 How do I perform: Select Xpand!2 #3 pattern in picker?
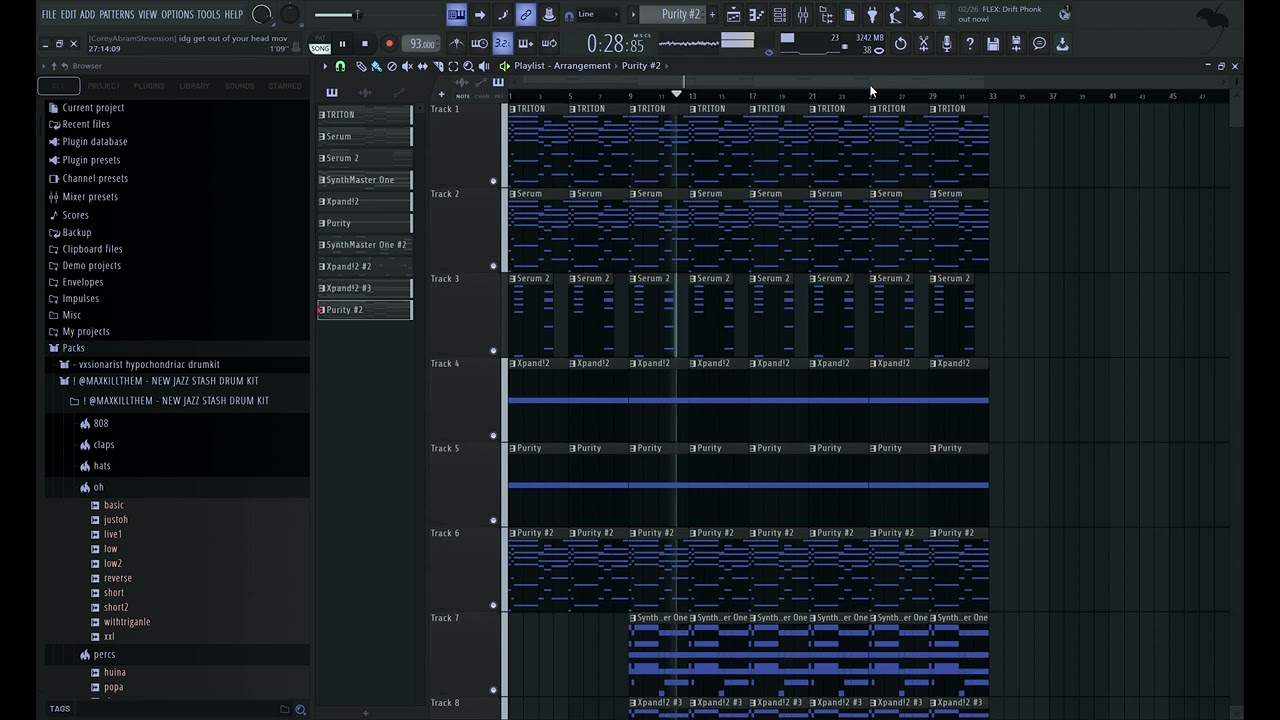pos(365,288)
